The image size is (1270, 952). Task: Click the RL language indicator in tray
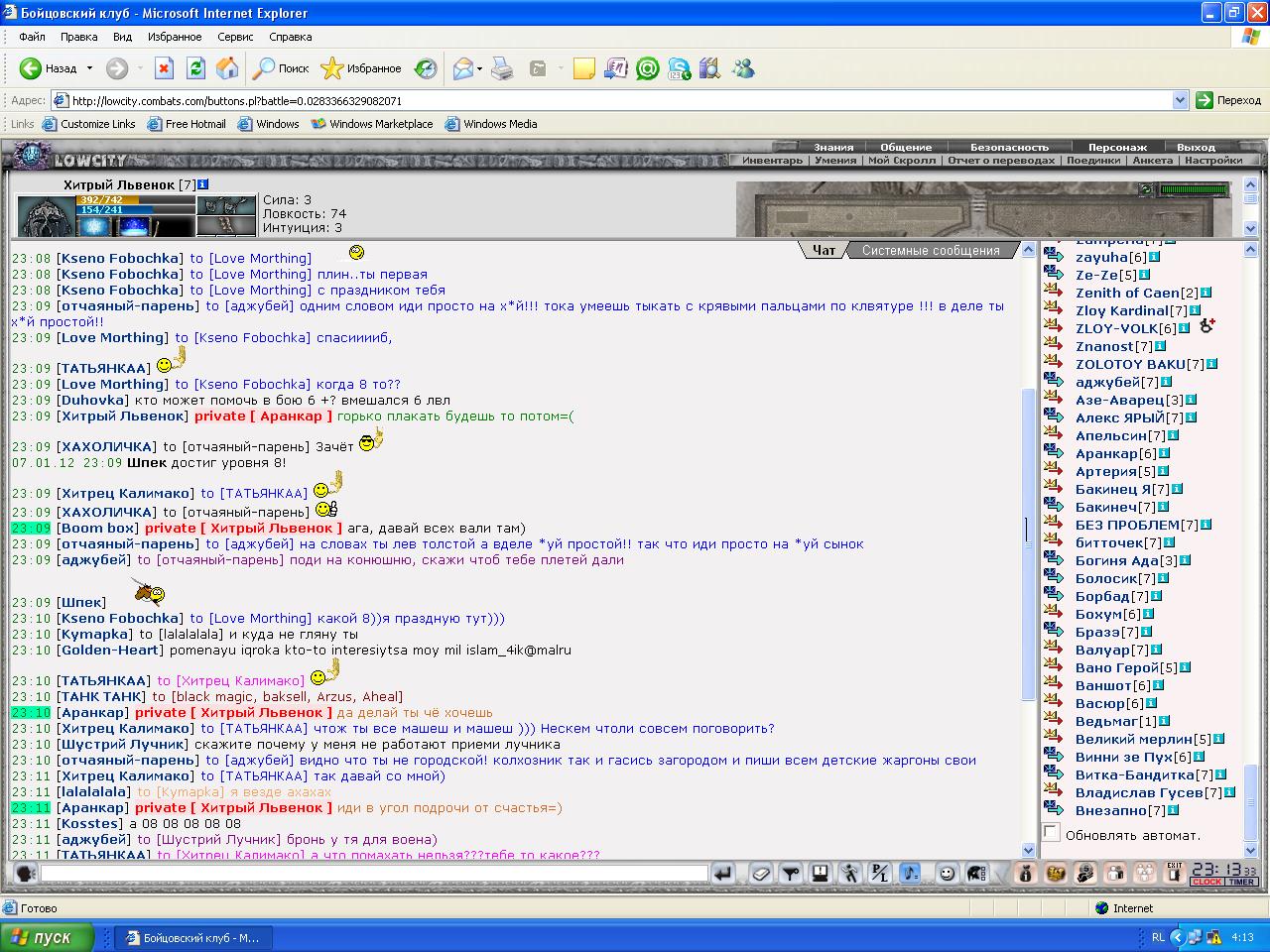click(x=1158, y=937)
